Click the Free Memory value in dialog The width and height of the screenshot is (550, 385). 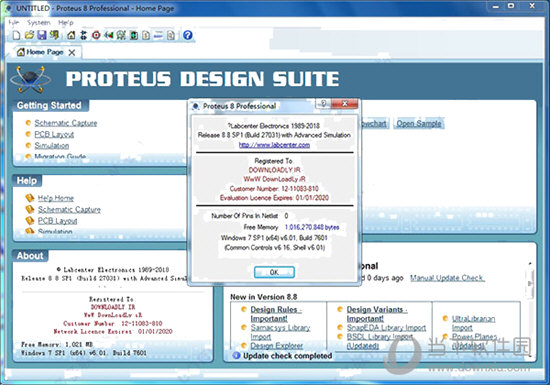312,227
